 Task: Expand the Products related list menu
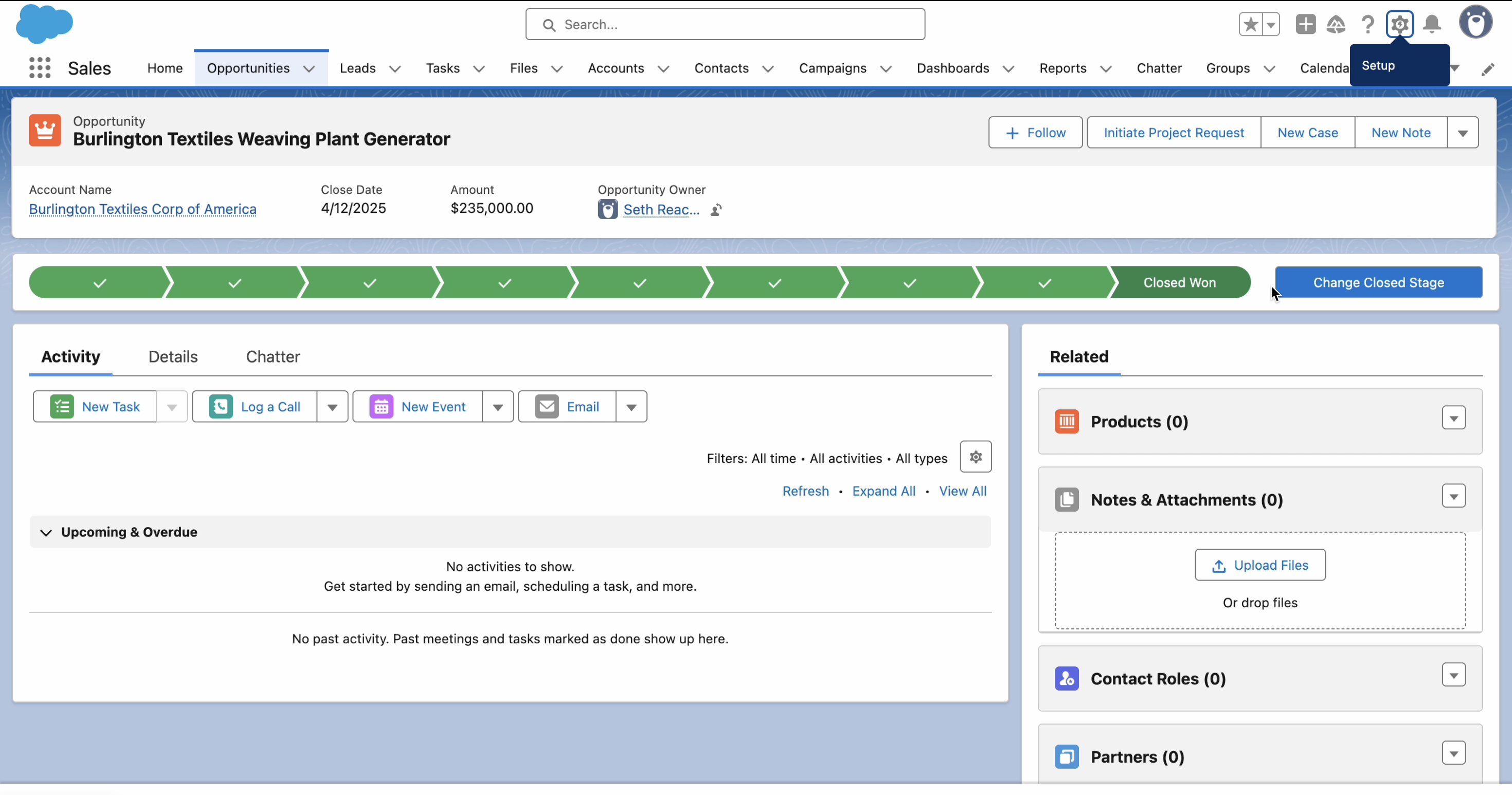point(1453,419)
